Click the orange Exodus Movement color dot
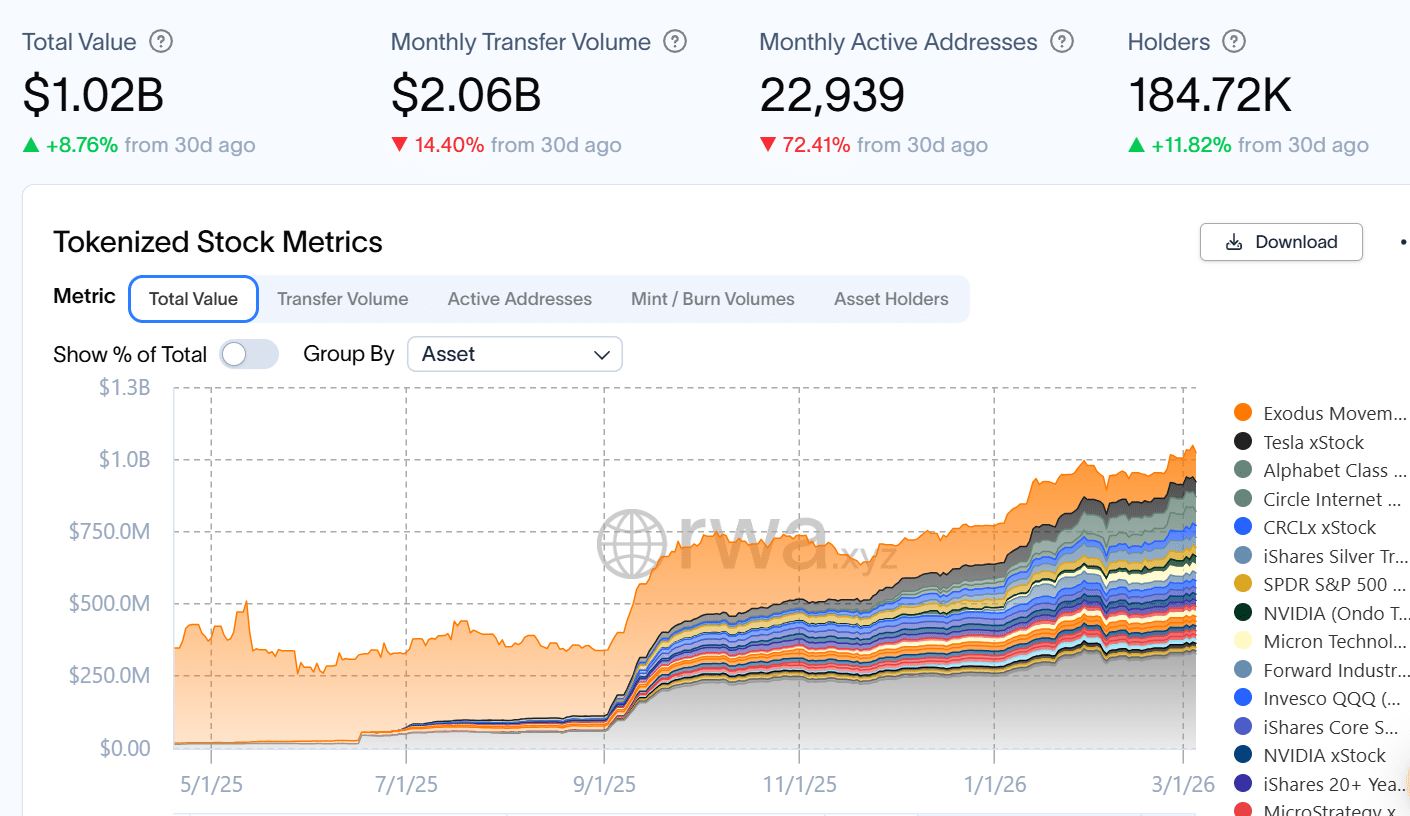1410x816 pixels. (1243, 413)
